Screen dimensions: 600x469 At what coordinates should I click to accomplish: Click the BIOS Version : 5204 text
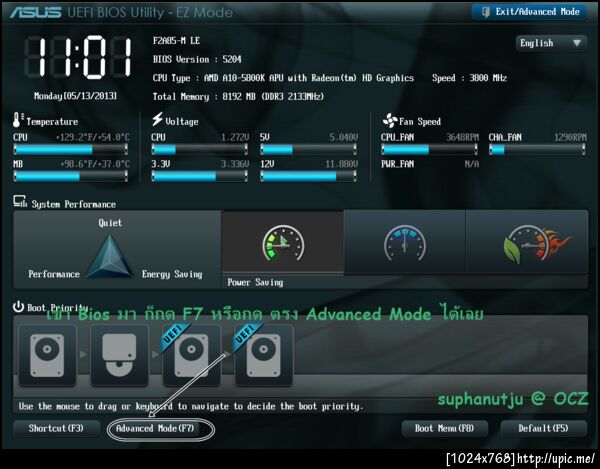(x=197, y=59)
